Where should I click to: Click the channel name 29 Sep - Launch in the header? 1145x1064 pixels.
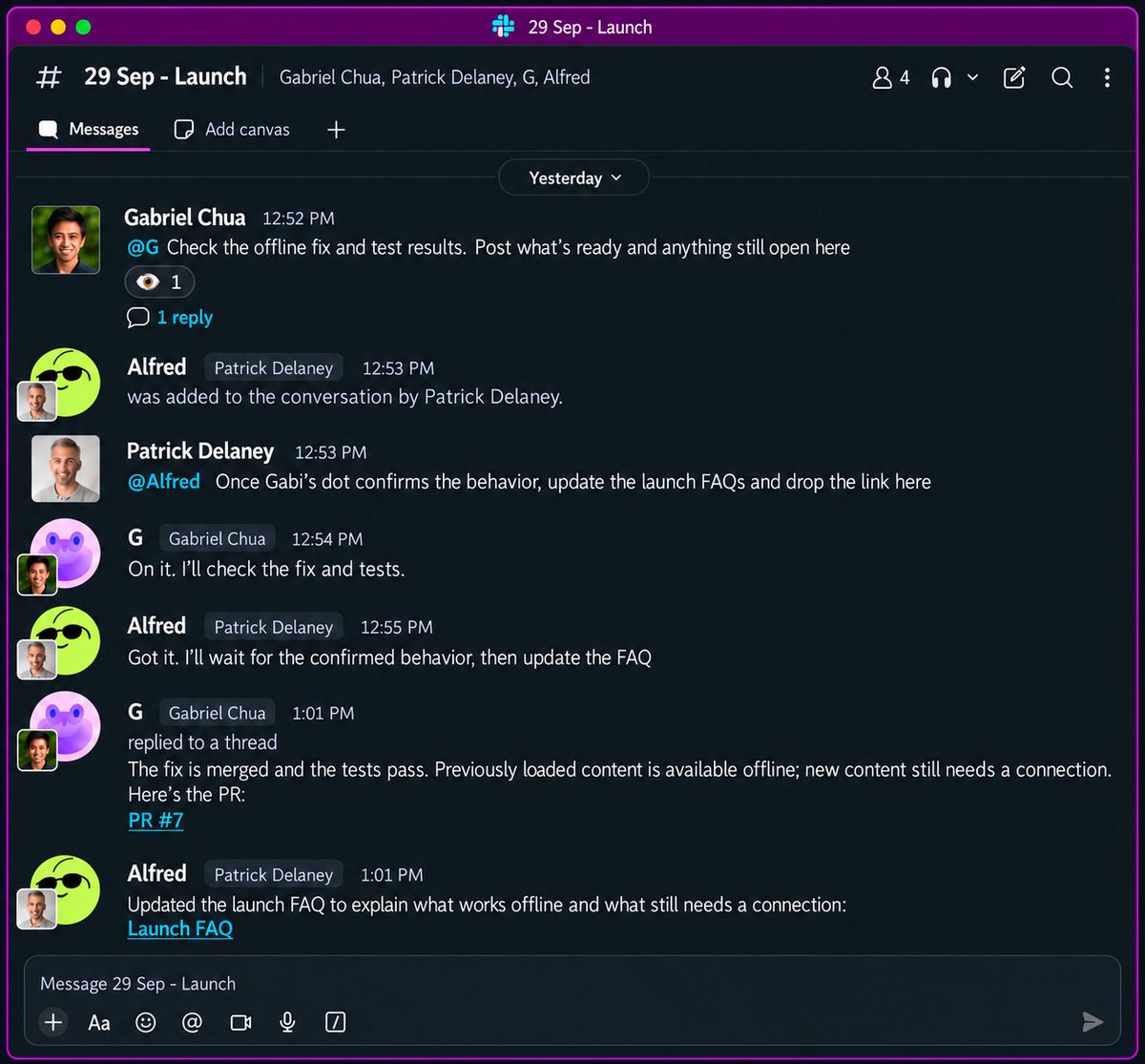[x=165, y=76]
